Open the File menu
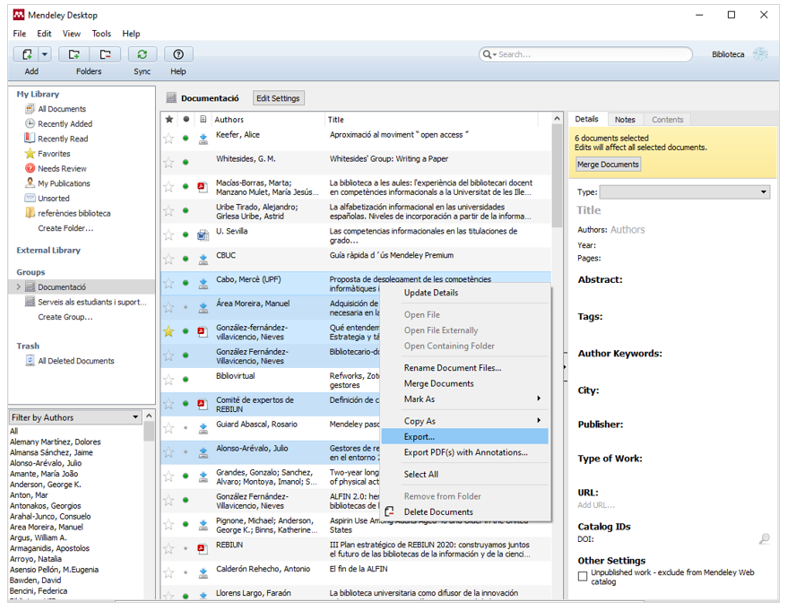 19,34
